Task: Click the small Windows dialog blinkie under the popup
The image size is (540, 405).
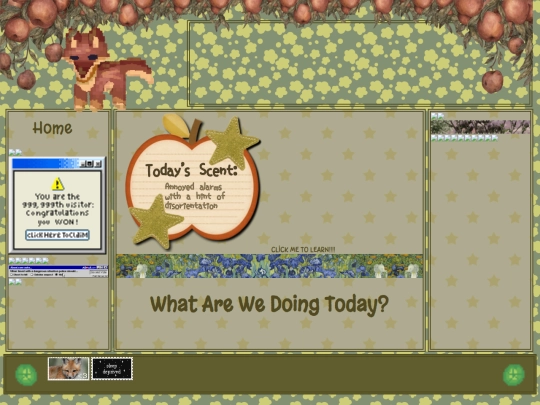Action: click(x=58, y=271)
